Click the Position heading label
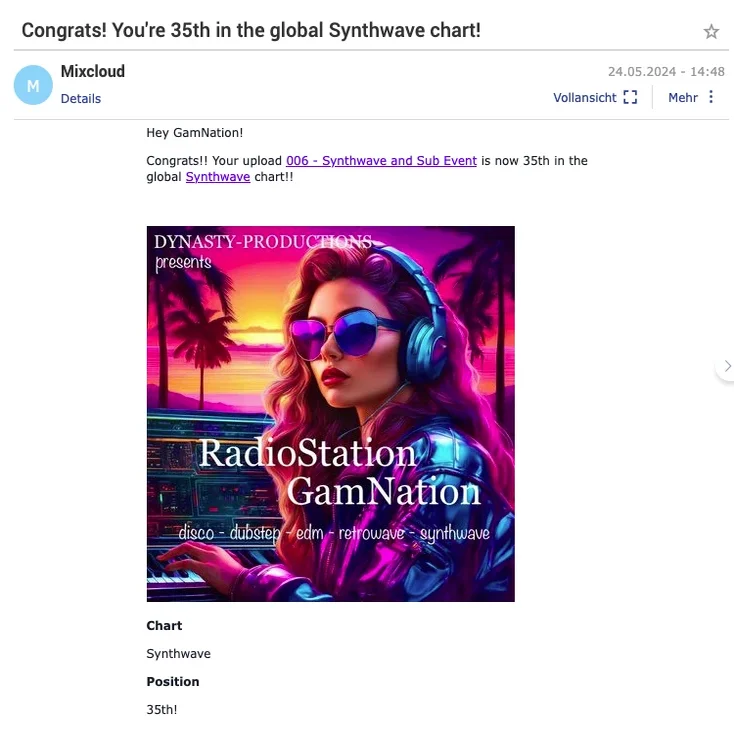 [173, 682]
